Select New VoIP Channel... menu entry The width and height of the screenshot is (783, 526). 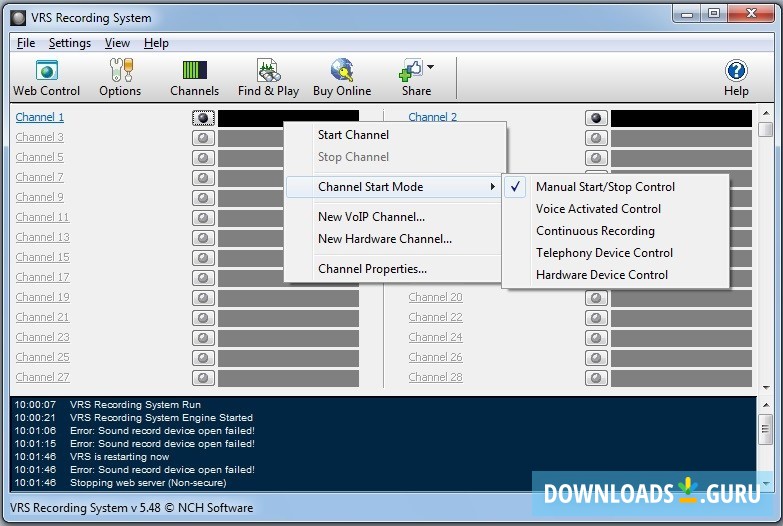coord(394,217)
